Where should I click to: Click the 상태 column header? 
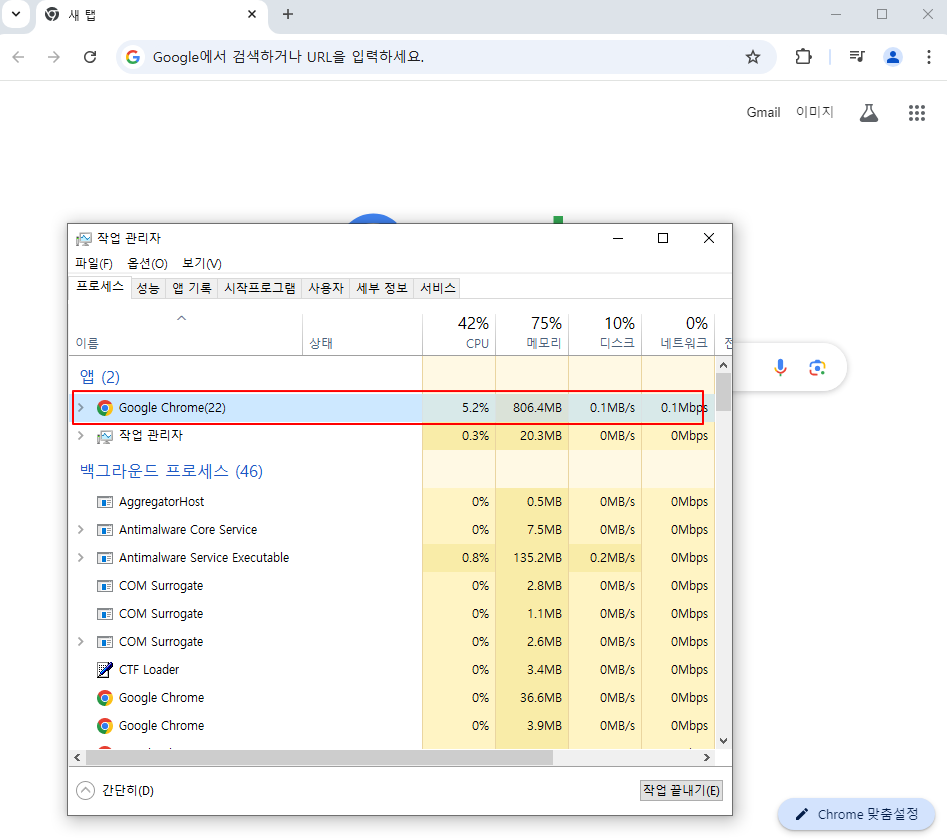pos(362,334)
